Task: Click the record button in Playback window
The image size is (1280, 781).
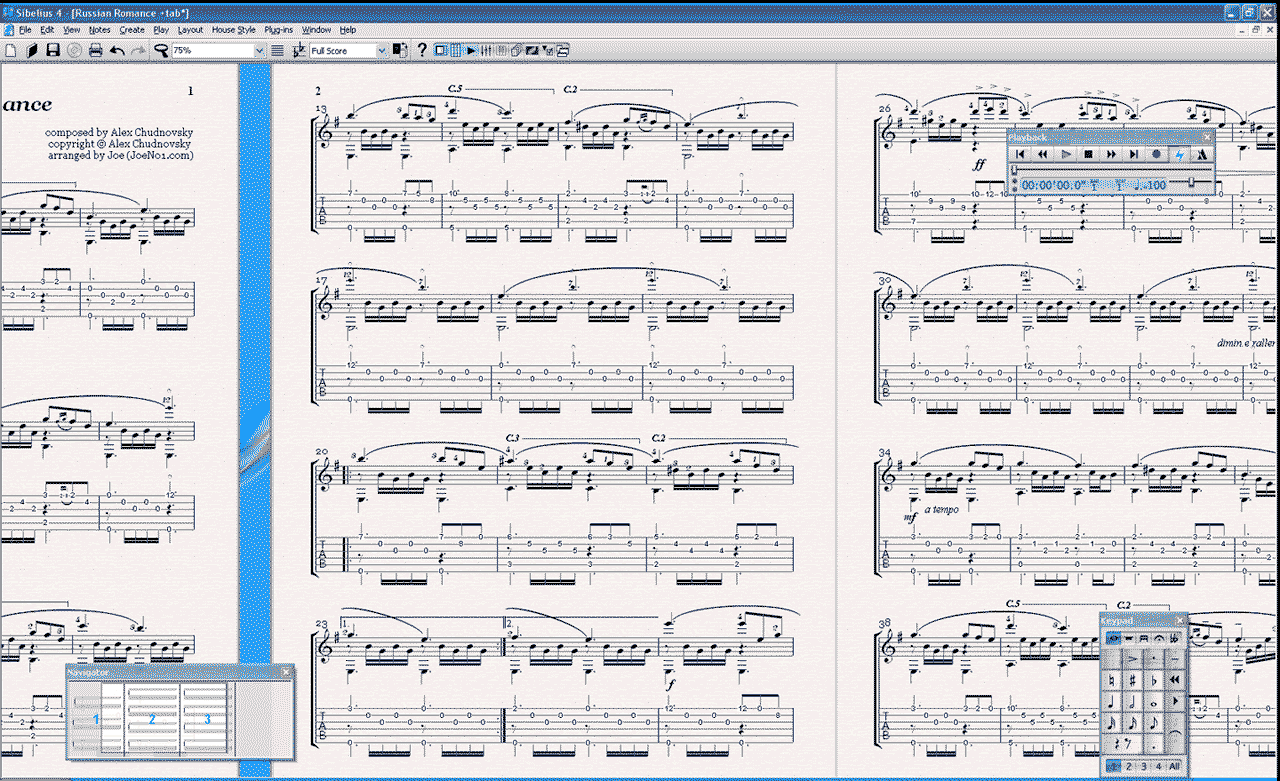Action: (1156, 154)
